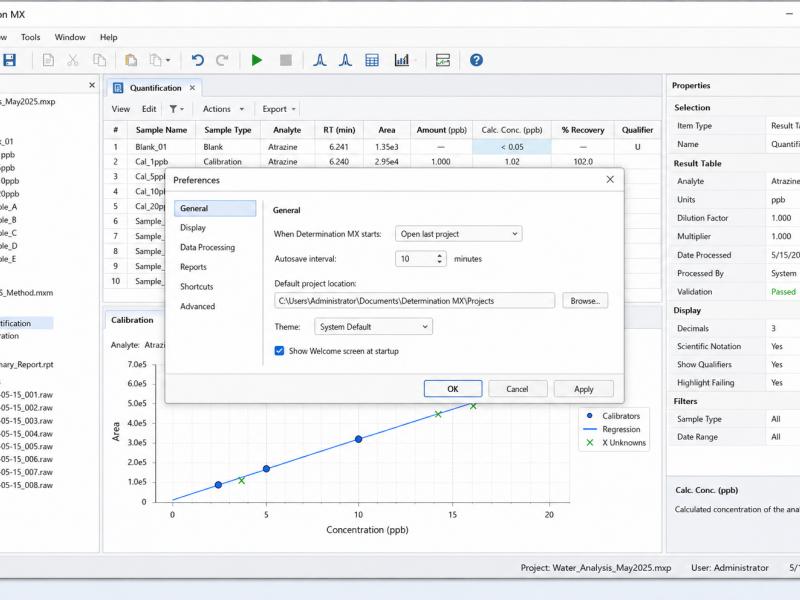Stop processing with the square icon
The image size is (800, 600).
point(286,60)
